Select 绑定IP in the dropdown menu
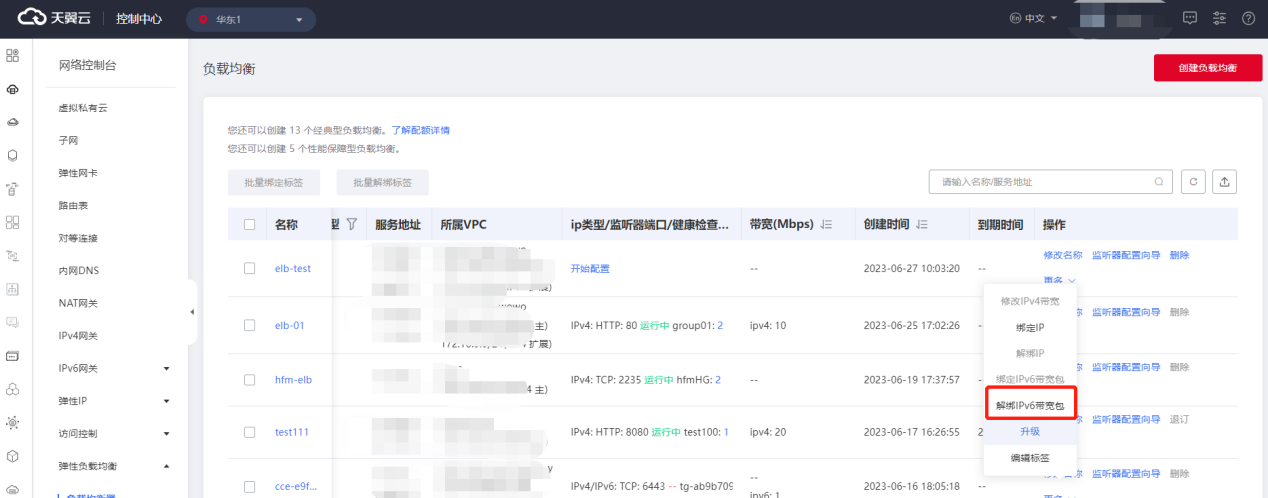Viewport: 1268px width, 498px height. point(1030,327)
